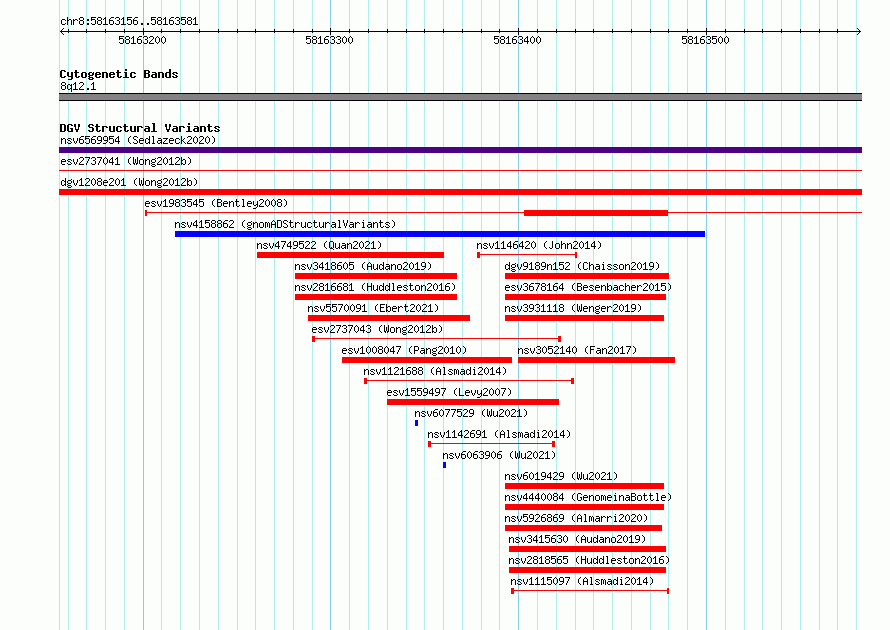This screenshot has width=890, height=630.
Task: Open the esv2737041 (Wong2012b) label
Action: pyautogui.click(x=126, y=161)
